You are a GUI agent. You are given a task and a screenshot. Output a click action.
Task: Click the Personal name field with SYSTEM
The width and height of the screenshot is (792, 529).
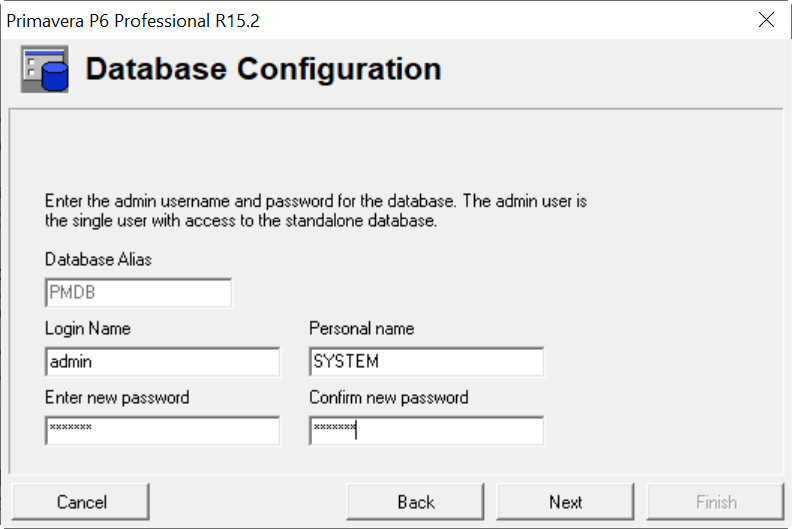click(x=426, y=362)
